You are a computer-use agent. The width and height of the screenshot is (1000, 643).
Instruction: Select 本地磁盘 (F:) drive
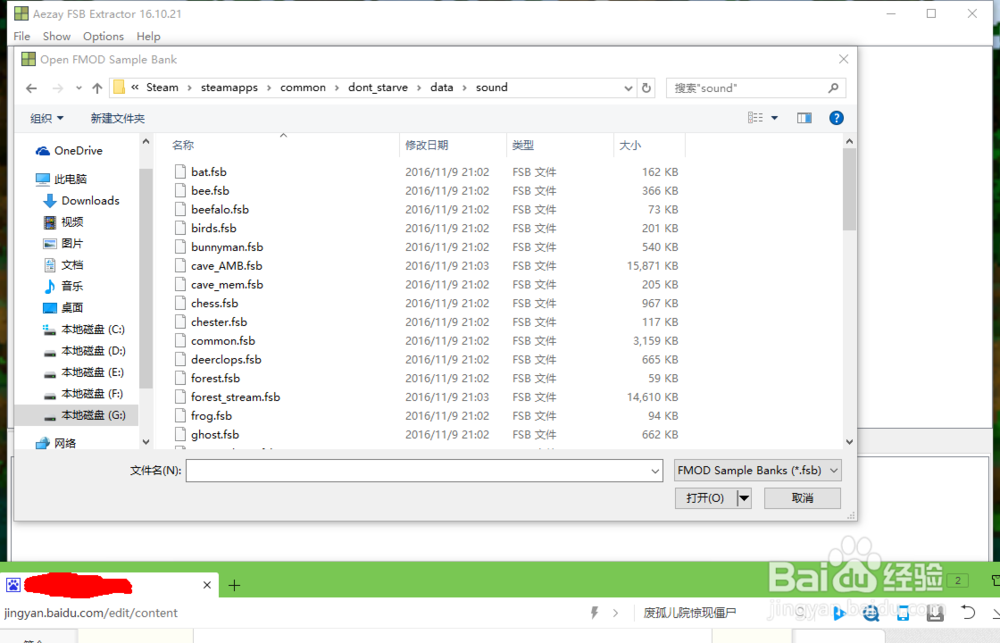83,394
